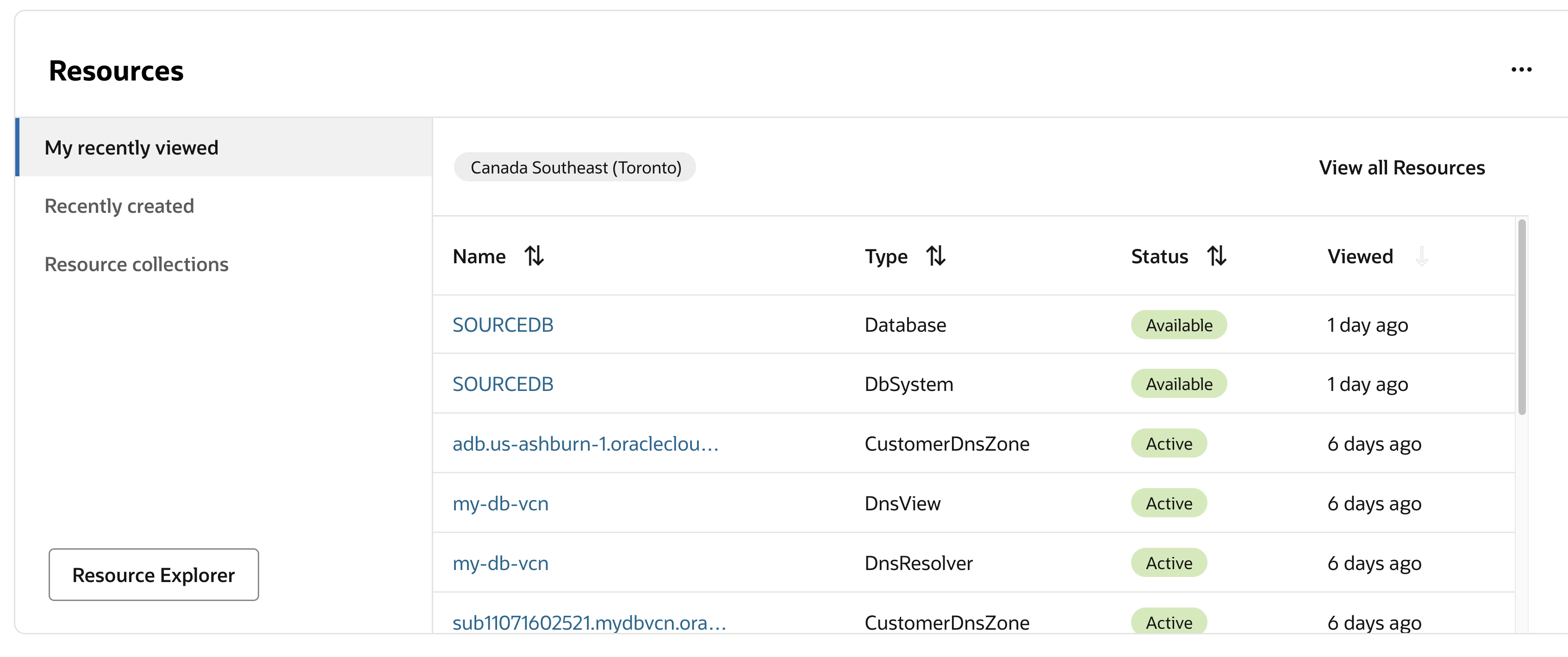Image resolution: width=1568 pixels, height=657 pixels.
Task: Sort table by Type column arrows
Action: click(x=935, y=256)
